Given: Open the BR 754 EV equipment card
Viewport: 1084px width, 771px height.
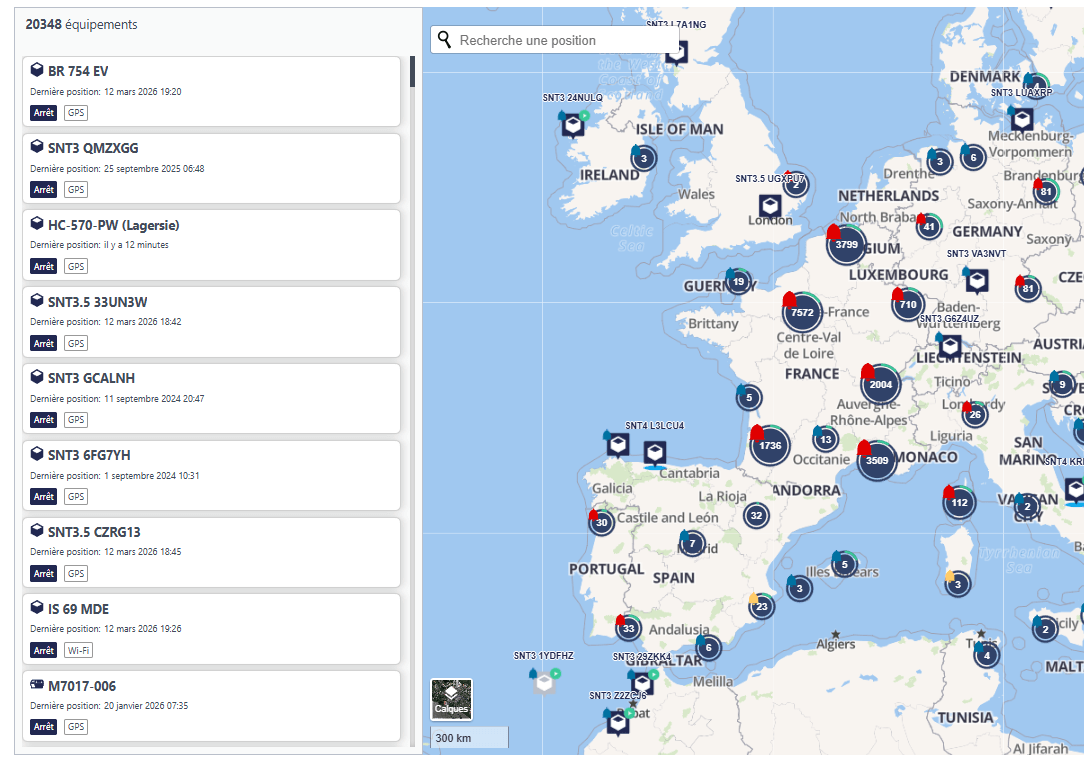Looking at the screenshot, I should pos(212,91).
